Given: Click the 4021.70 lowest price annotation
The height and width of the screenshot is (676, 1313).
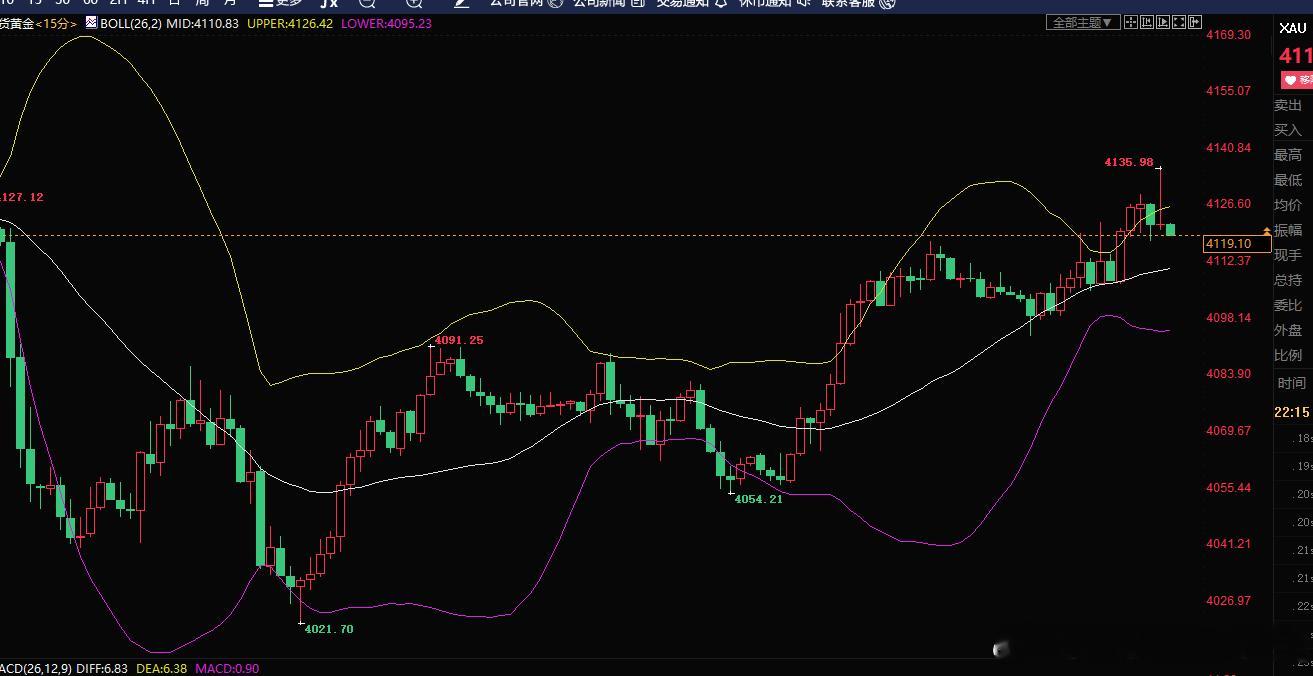Looking at the screenshot, I should [x=329, y=629].
